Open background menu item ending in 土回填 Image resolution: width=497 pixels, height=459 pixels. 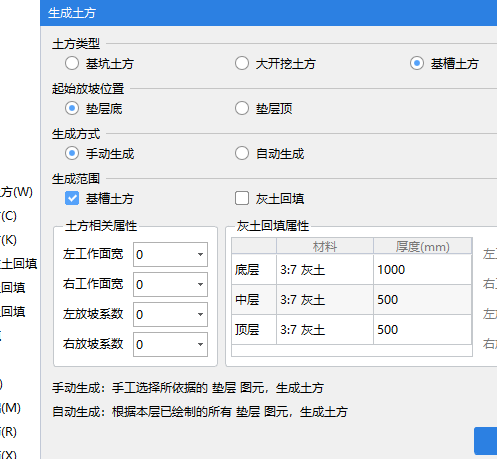18,264
